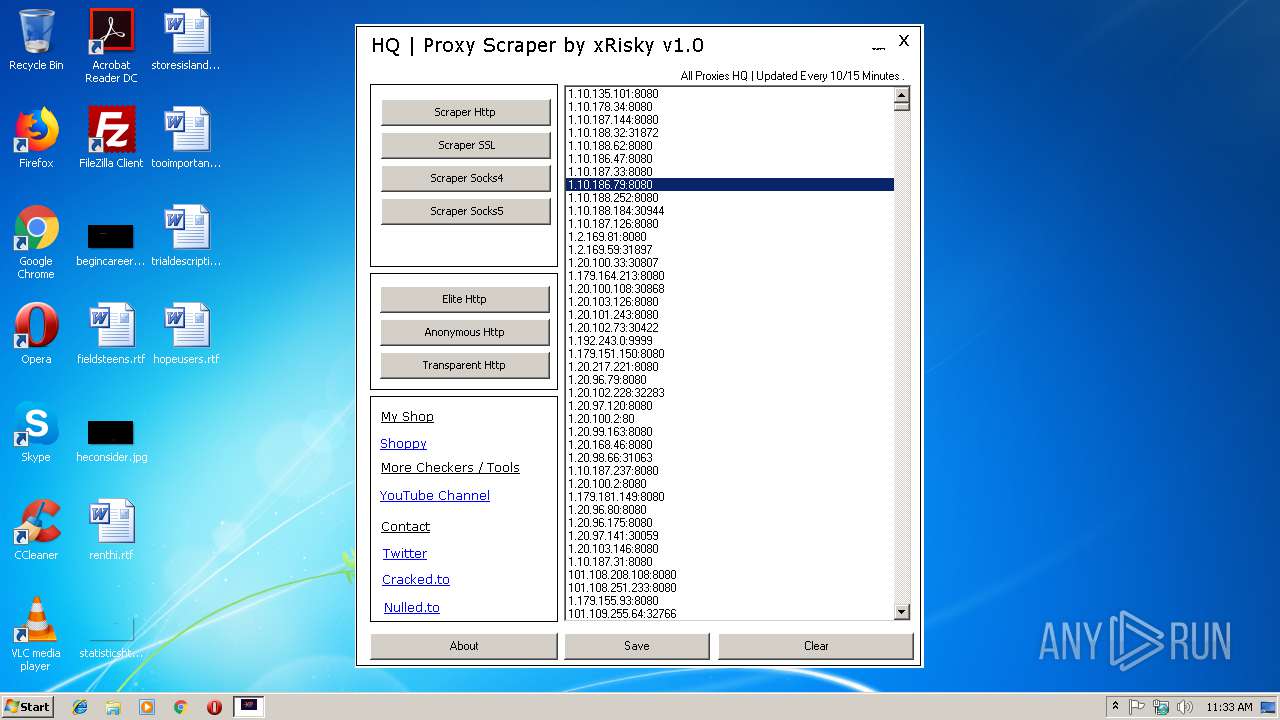Screen dimensions: 1280x720
Task: Open FileZilla Client desktop shortcut
Action: (111, 137)
